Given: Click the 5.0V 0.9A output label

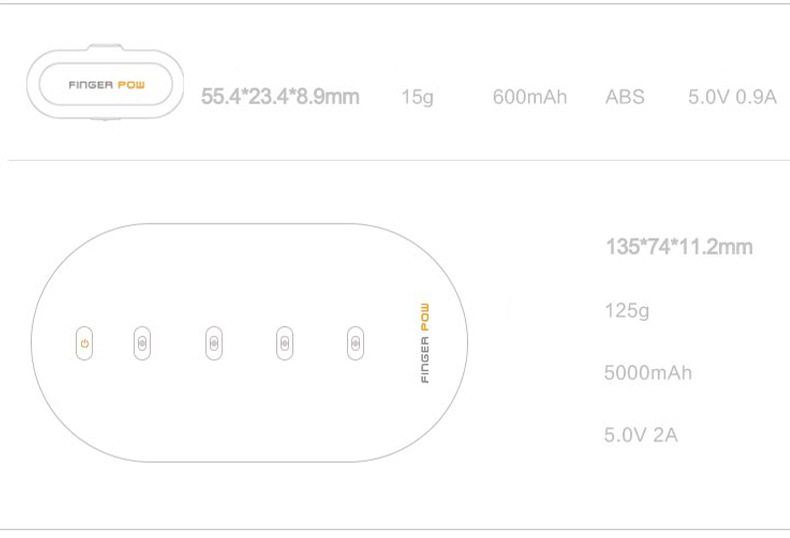Looking at the screenshot, I should coord(732,98).
